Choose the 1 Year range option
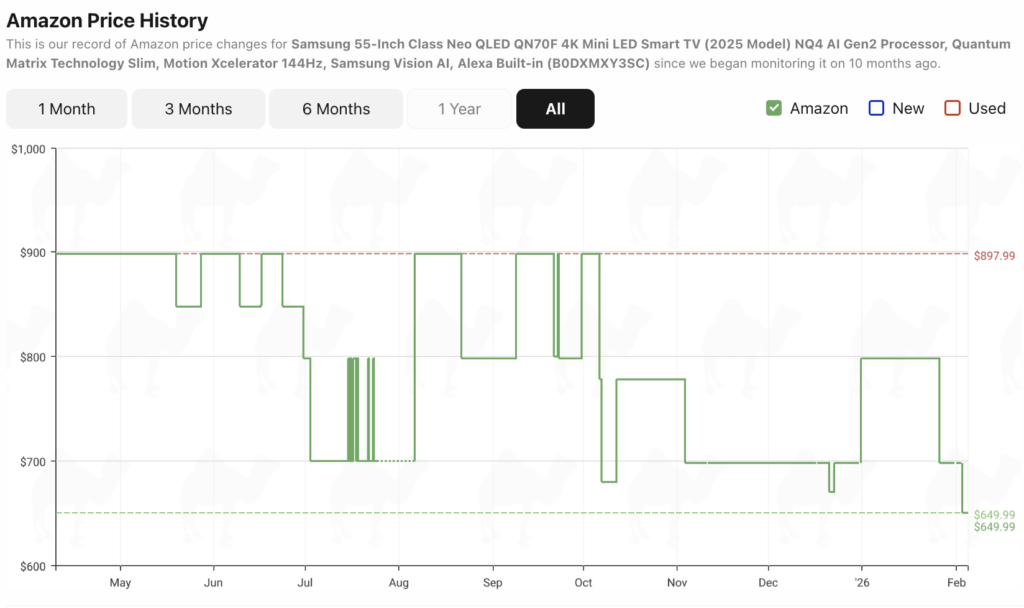Image resolution: width=1024 pixels, height=608 pixels. coord(459,109)
